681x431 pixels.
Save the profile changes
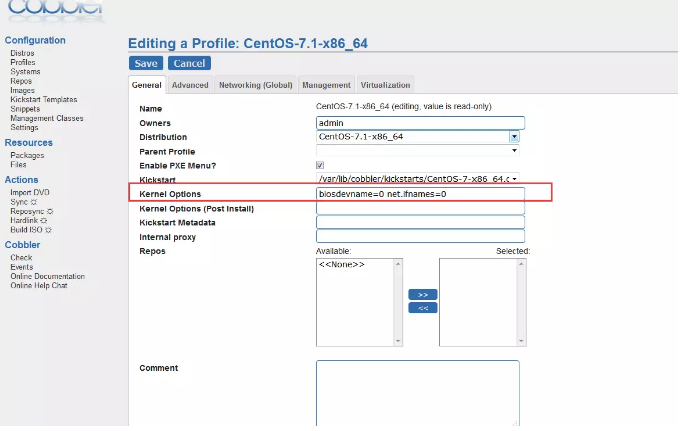pyautogui.click(x=146, y=63)
